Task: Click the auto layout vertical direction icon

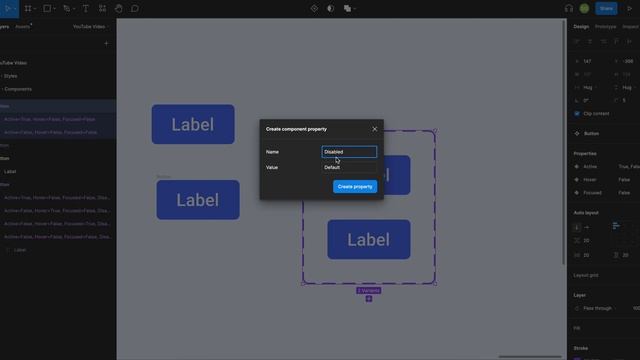Action: tap(577, 227)
